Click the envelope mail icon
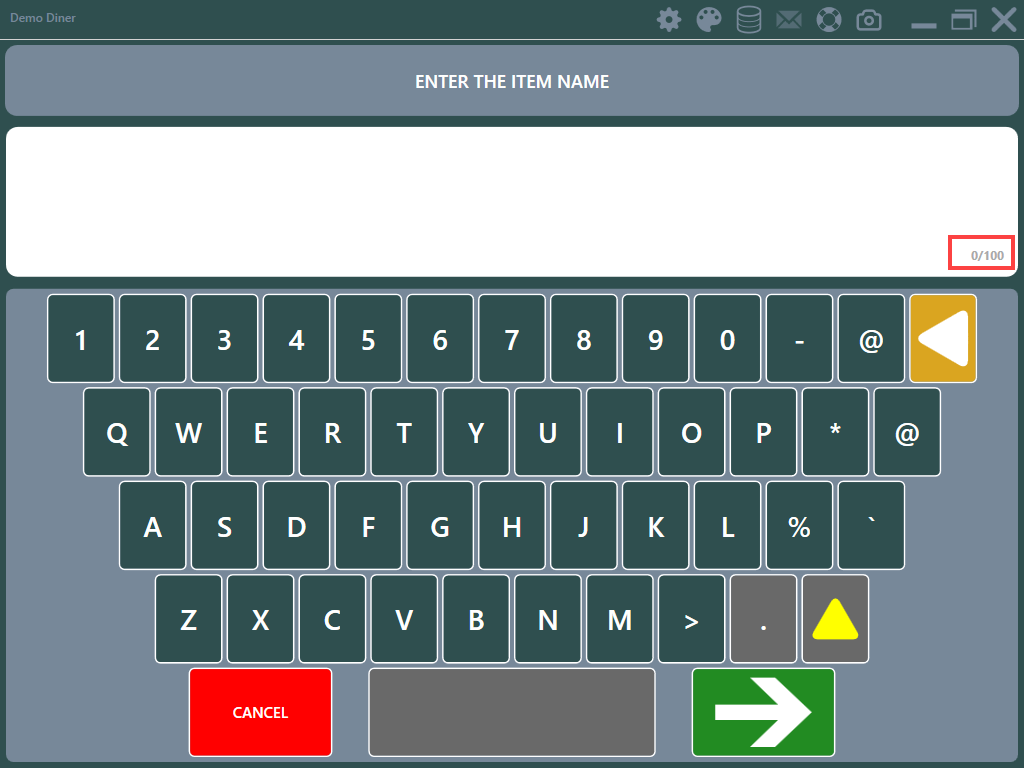The image size is (1024, 768). coord(789,20)
